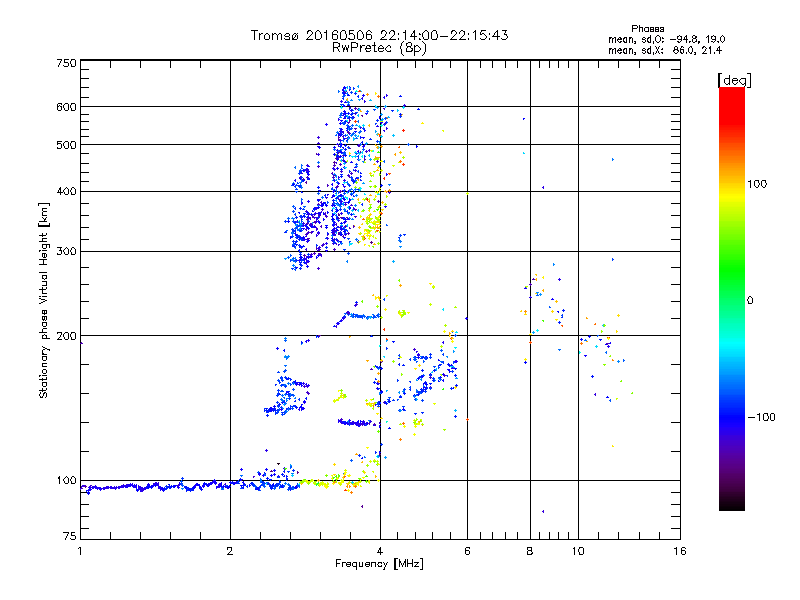This screenshot has height=600, width=800.
Task: Click the 'Frequency [MHz]' axis label
Action: 379,564
